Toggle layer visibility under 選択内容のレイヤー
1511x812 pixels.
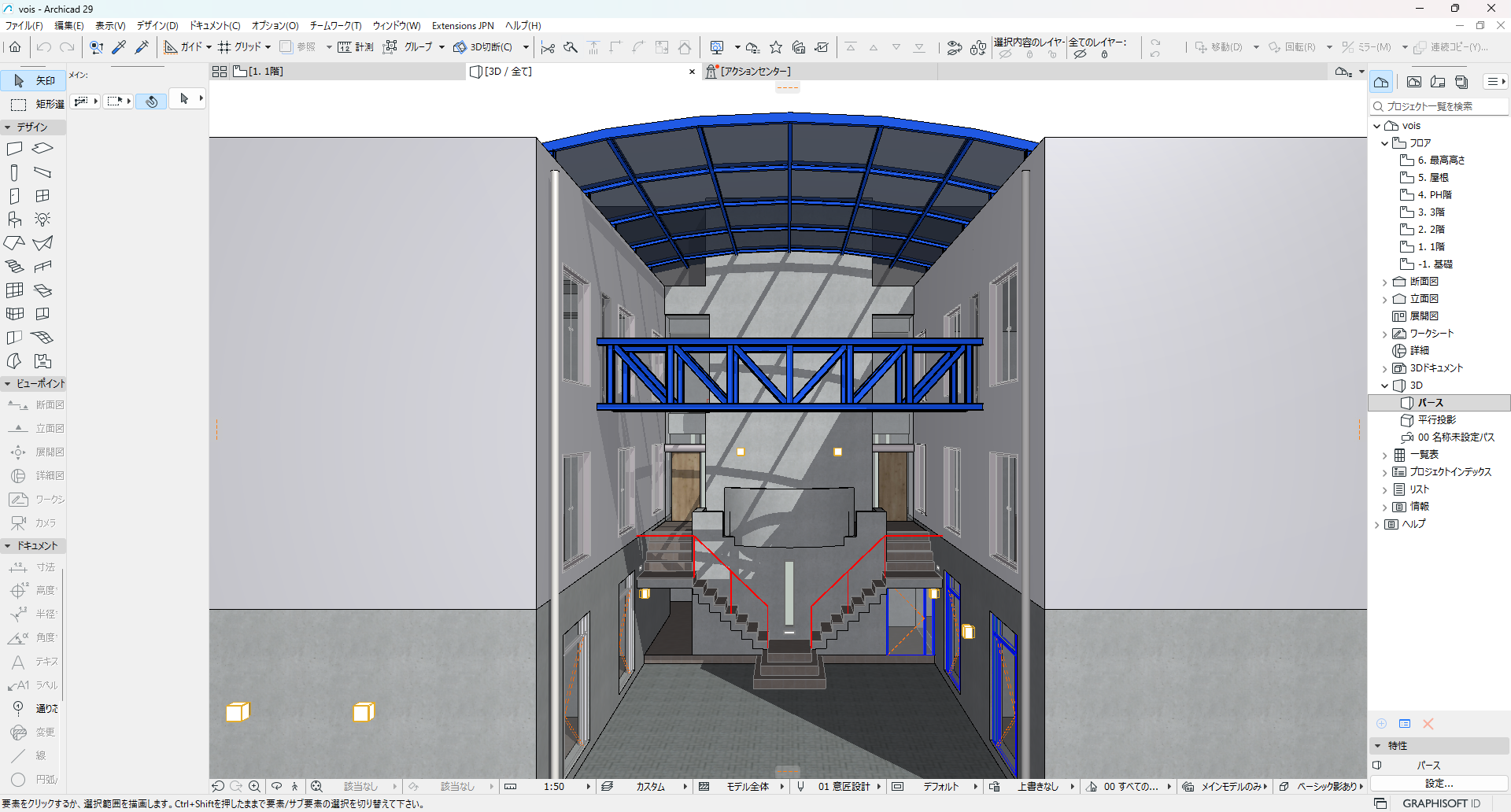pos(1006,55)
